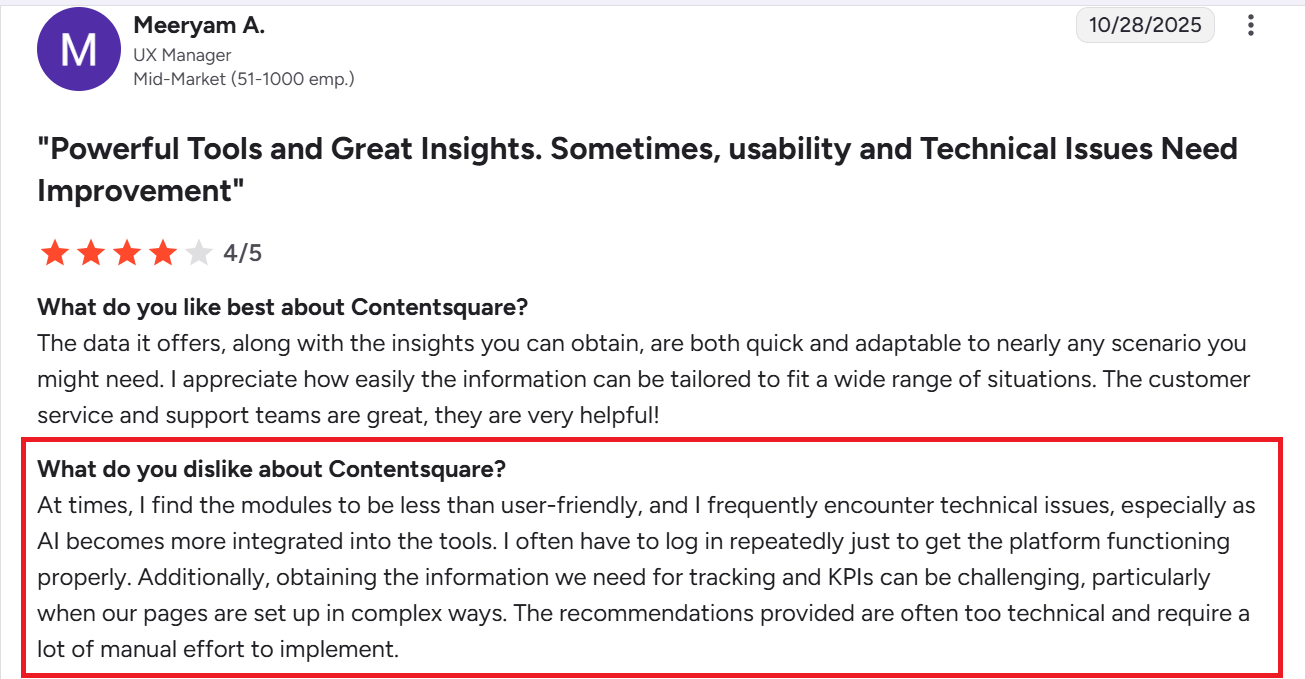Image resolution: width=1305 pixels, height=679 pixels.
Task: Select the first star in the rating
Action: pos(55,252)
